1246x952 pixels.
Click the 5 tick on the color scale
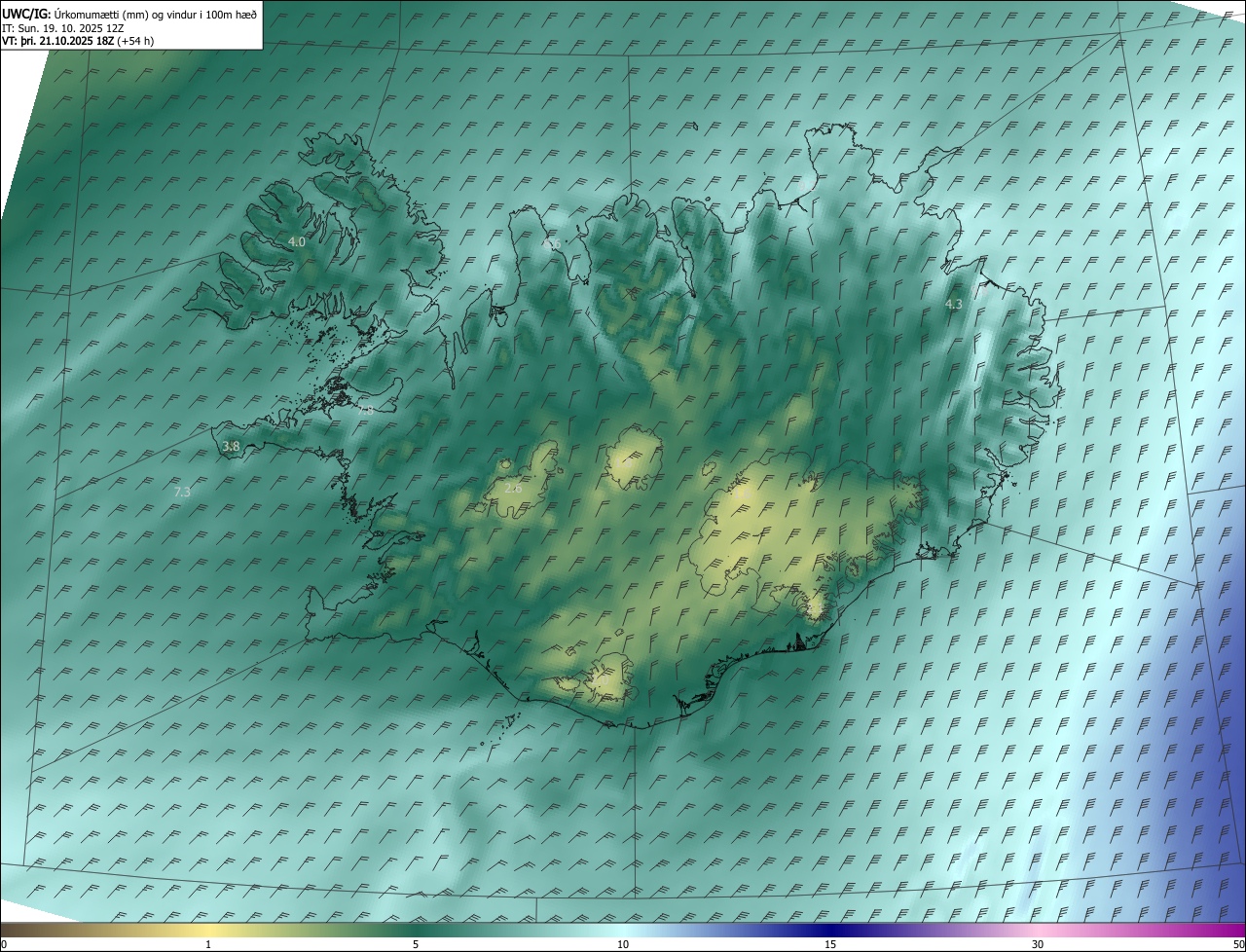tap(416, 944)
